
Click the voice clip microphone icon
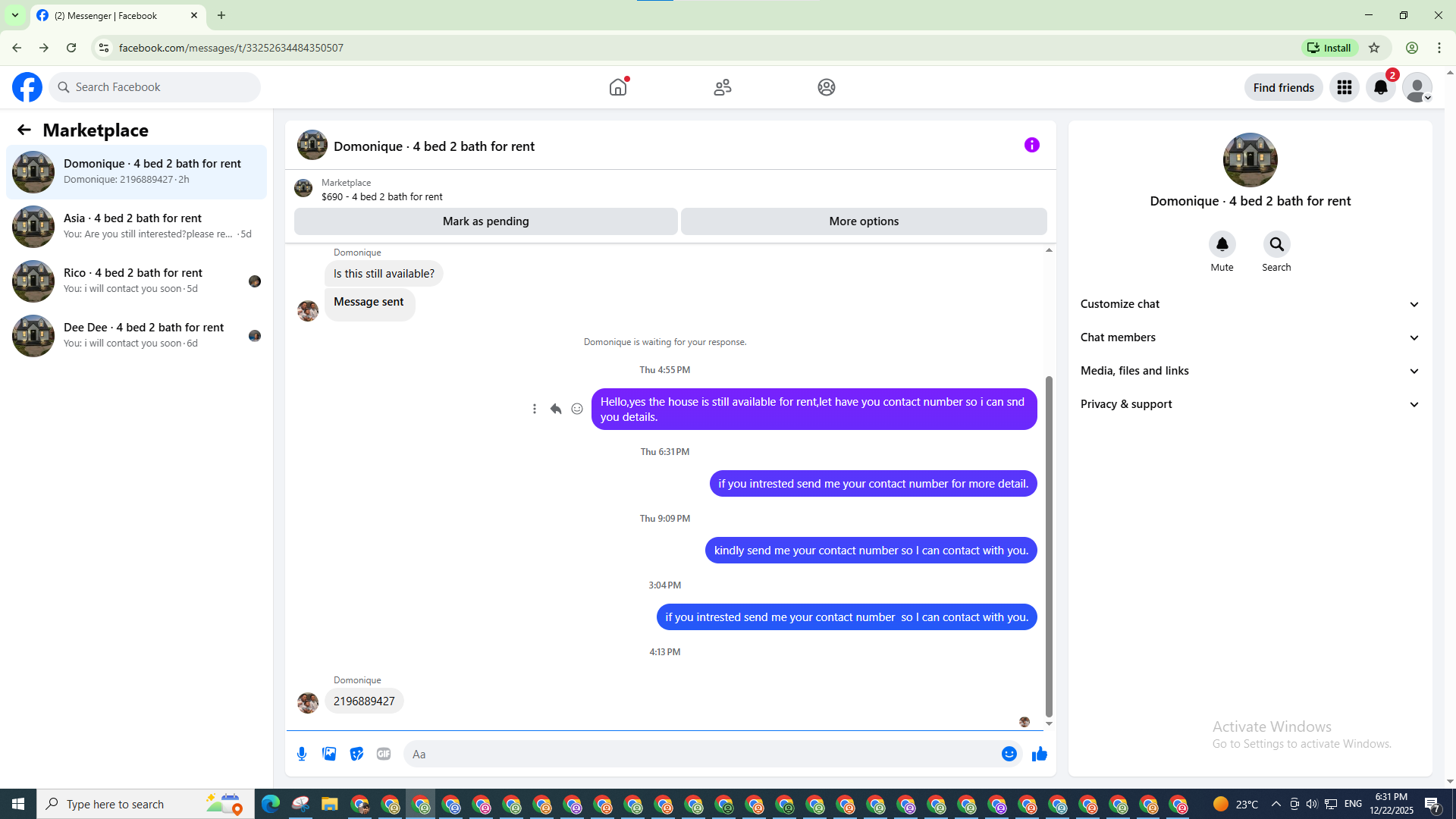point(302,754)
